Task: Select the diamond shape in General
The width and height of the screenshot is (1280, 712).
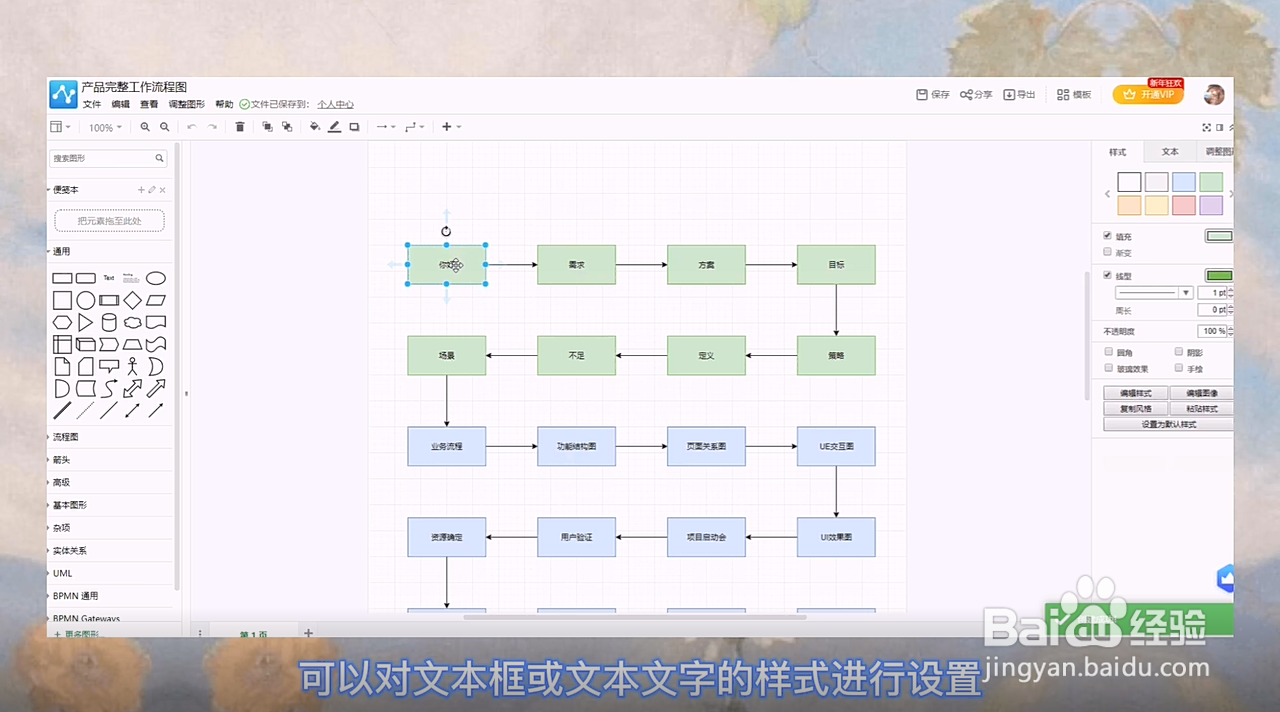Action: pyautogui.click(x=132, y=300)
